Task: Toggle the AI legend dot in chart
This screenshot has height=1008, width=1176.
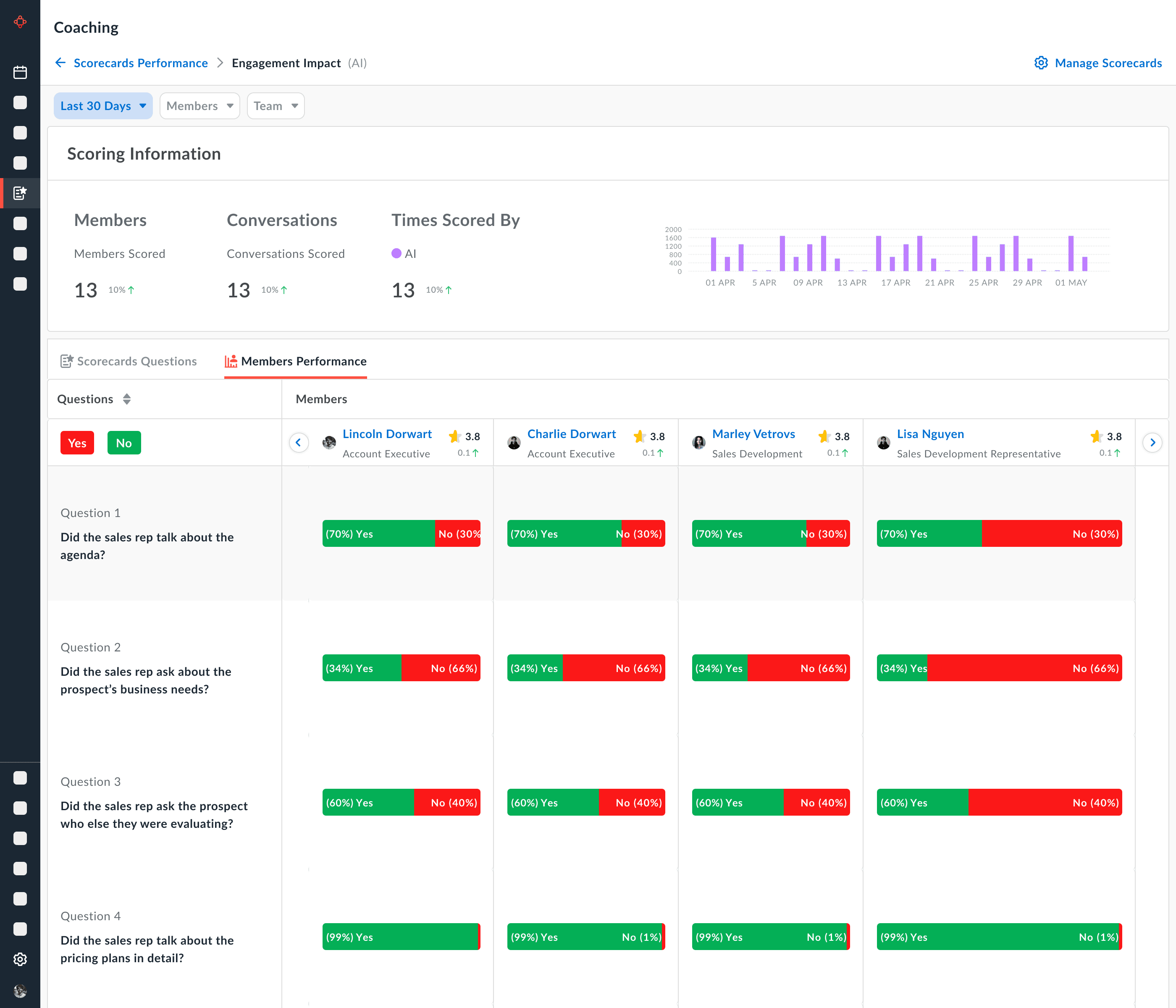Action: pos(396,254)
